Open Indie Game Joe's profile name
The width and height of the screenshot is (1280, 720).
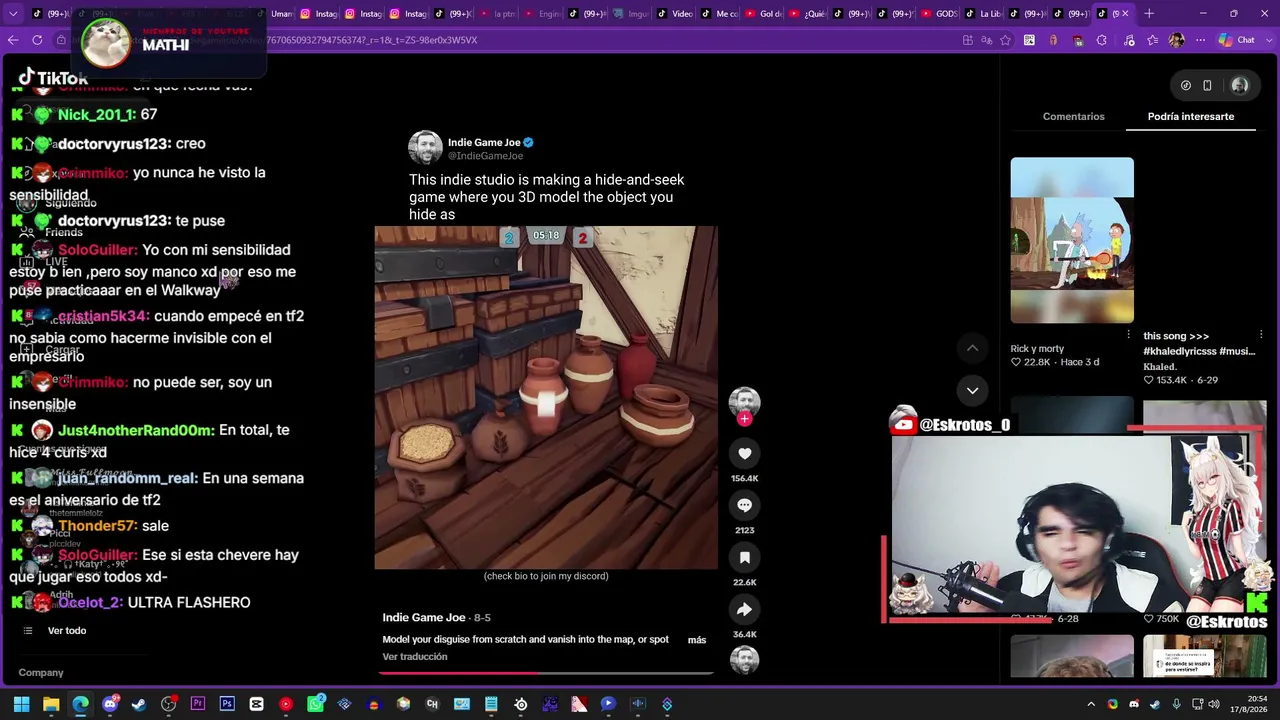tap(484, 143)
